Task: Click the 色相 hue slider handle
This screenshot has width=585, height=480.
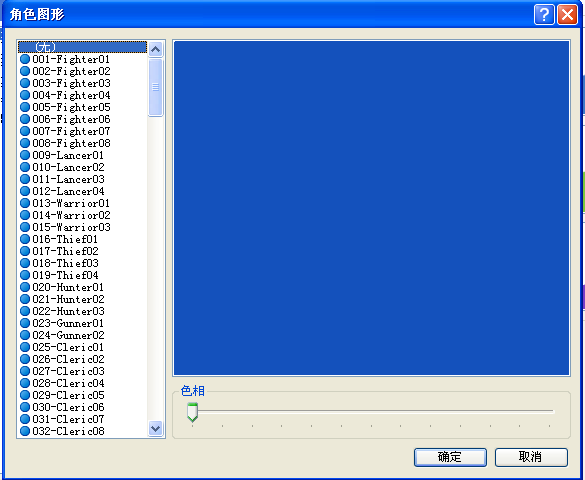Action: pos(193,412)
